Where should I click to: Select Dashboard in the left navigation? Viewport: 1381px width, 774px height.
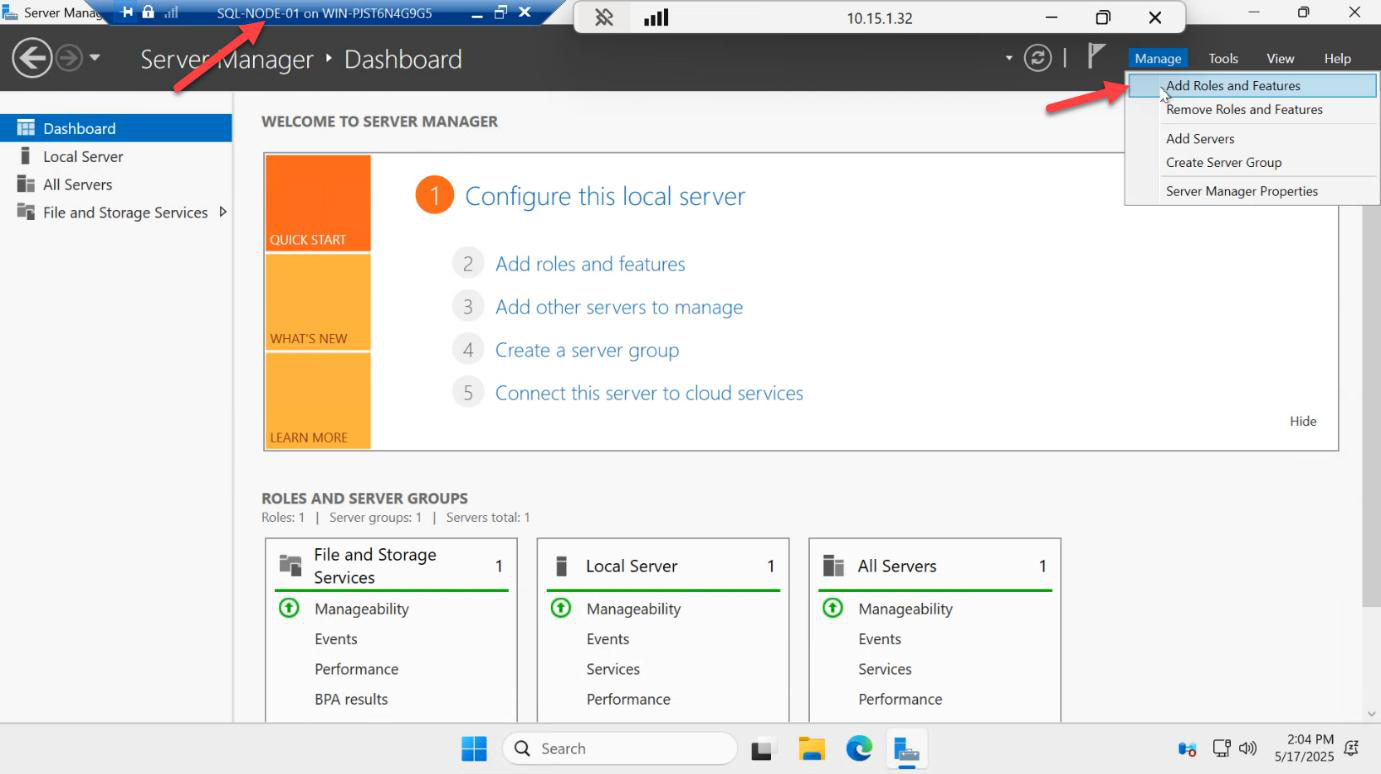point(116,128)
